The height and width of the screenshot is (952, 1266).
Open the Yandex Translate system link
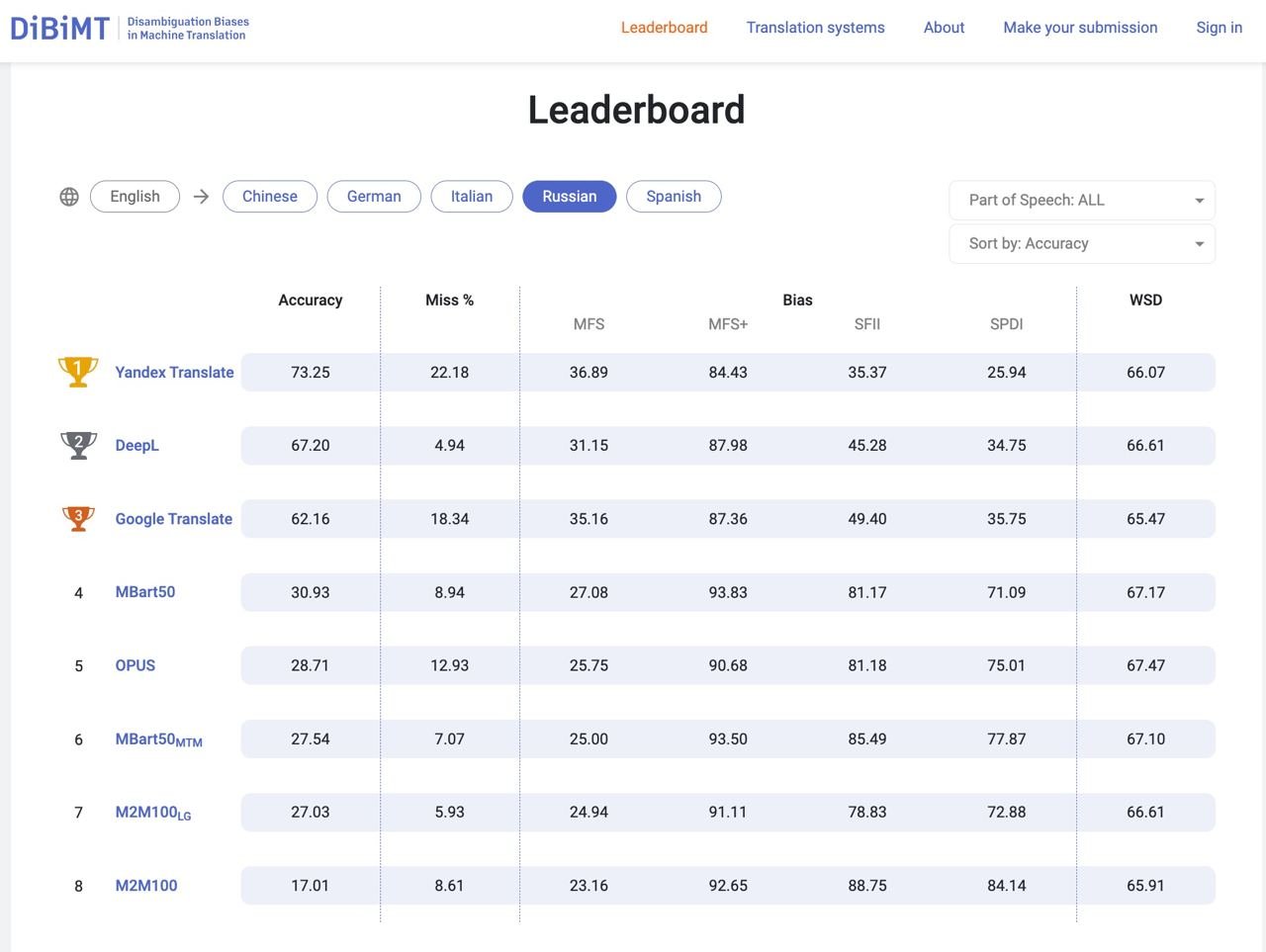click(174, 373)
